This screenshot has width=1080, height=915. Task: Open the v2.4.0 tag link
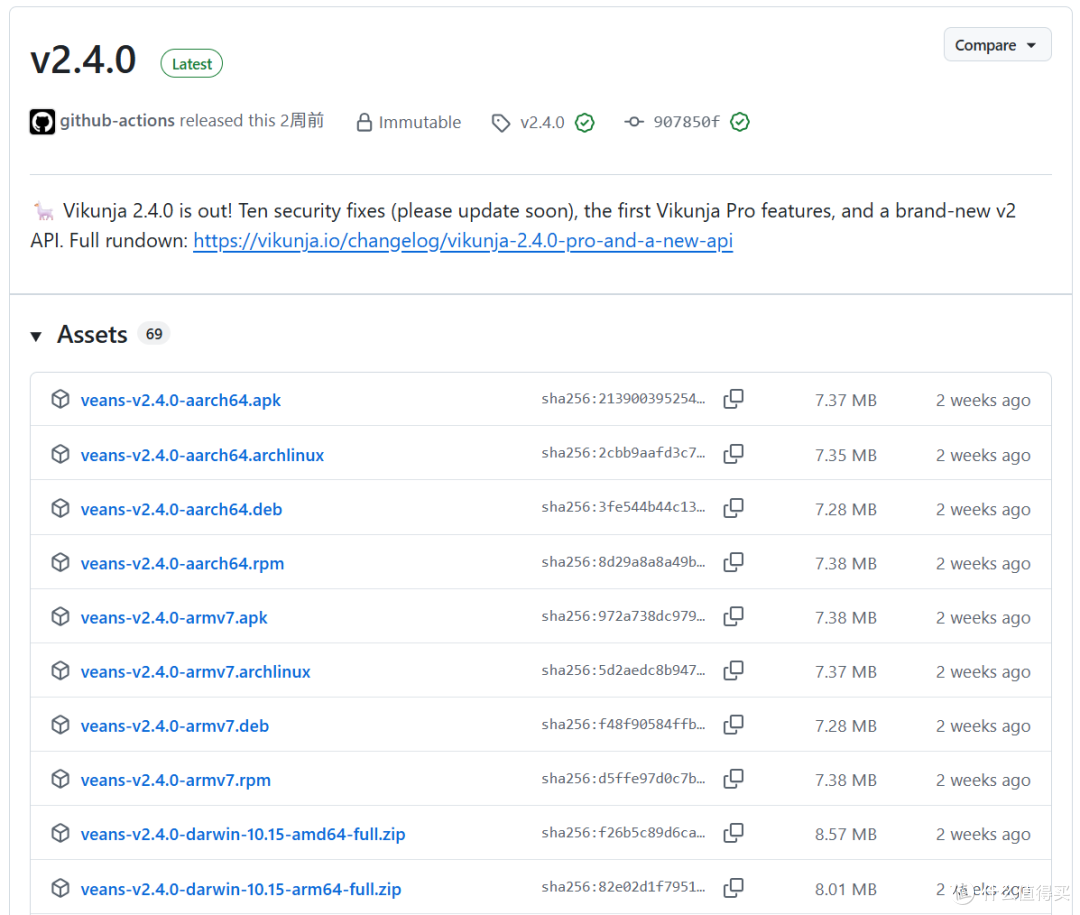(x=542, y=123)
